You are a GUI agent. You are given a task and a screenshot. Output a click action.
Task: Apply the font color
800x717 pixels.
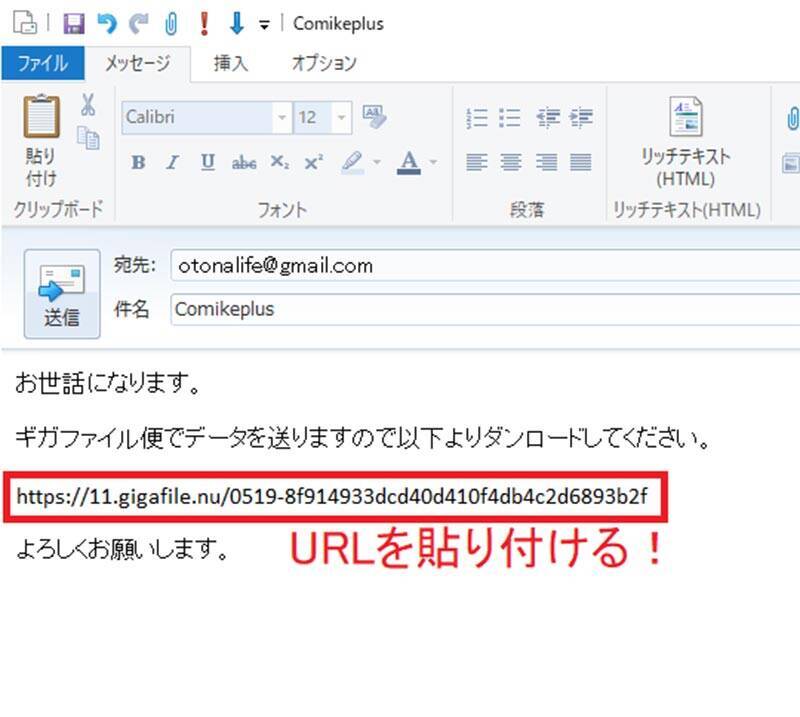pyautogui.click(x=409, y=162)
